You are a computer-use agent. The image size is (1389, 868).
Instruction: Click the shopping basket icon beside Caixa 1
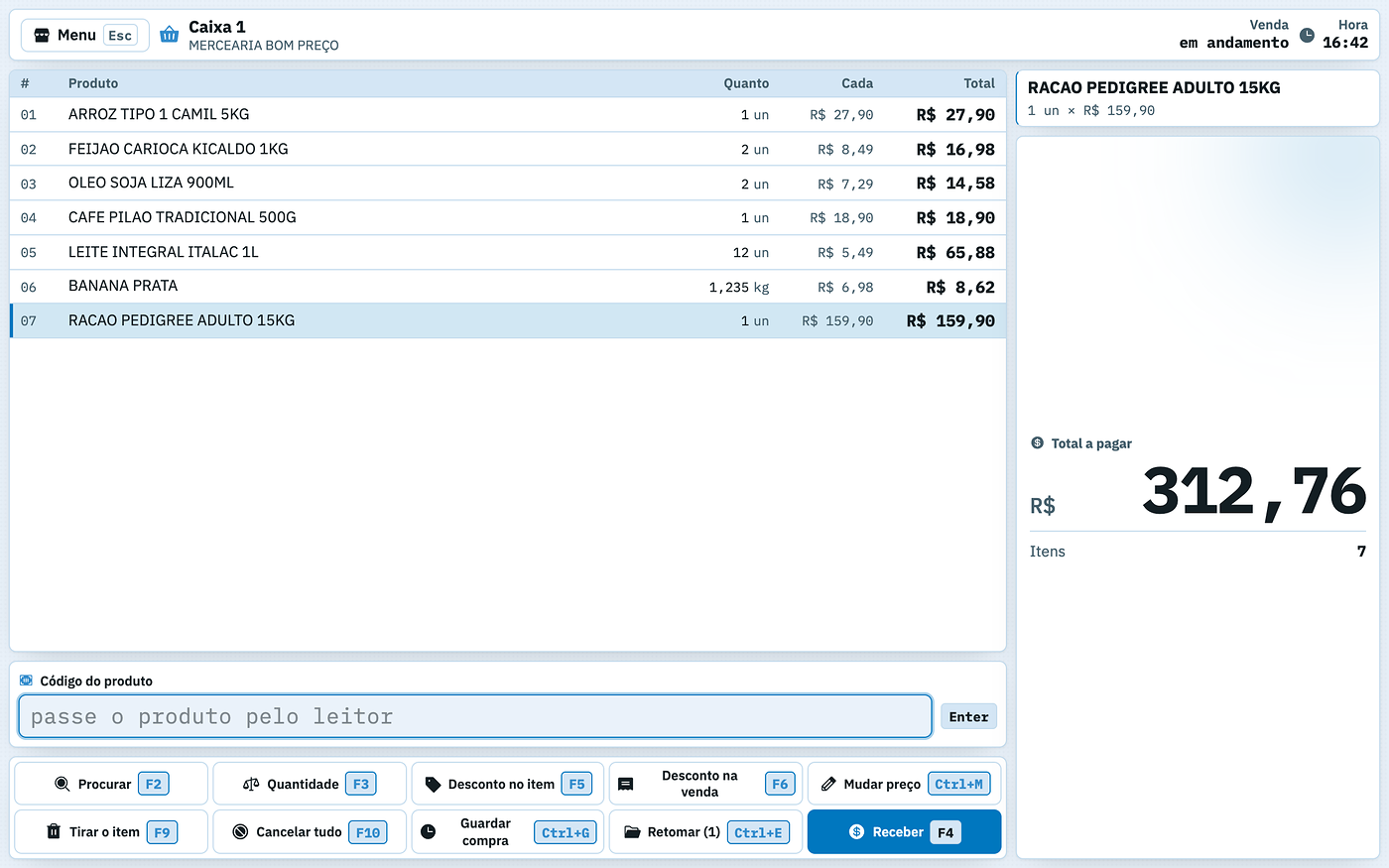click(170, 35)
